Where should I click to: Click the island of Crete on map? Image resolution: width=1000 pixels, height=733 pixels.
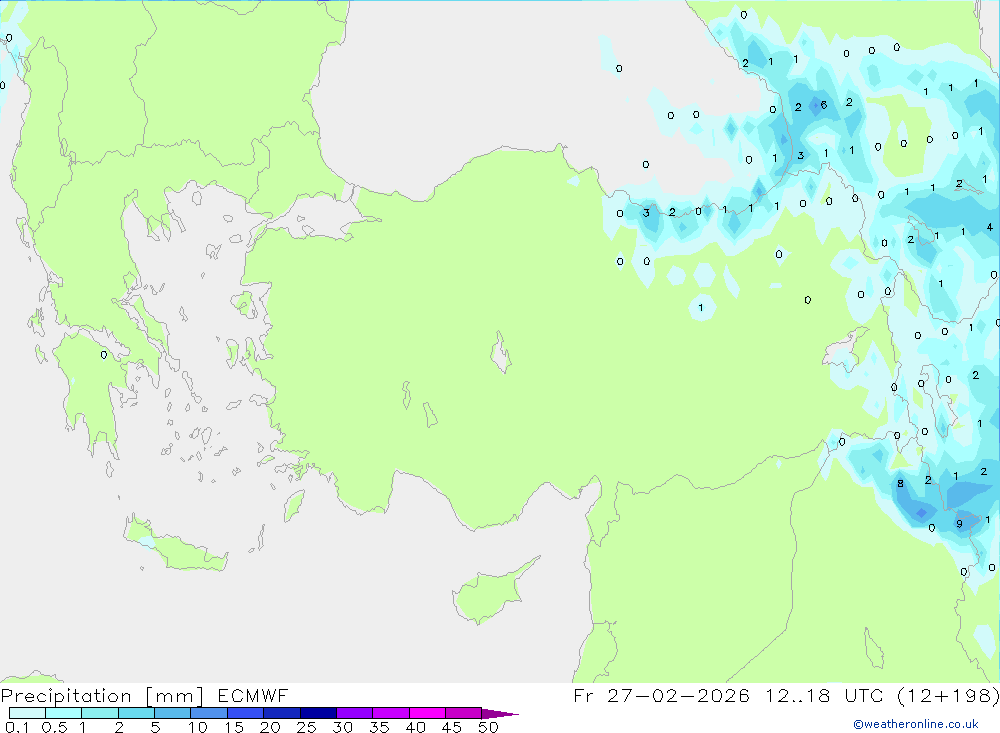point(175,544)
